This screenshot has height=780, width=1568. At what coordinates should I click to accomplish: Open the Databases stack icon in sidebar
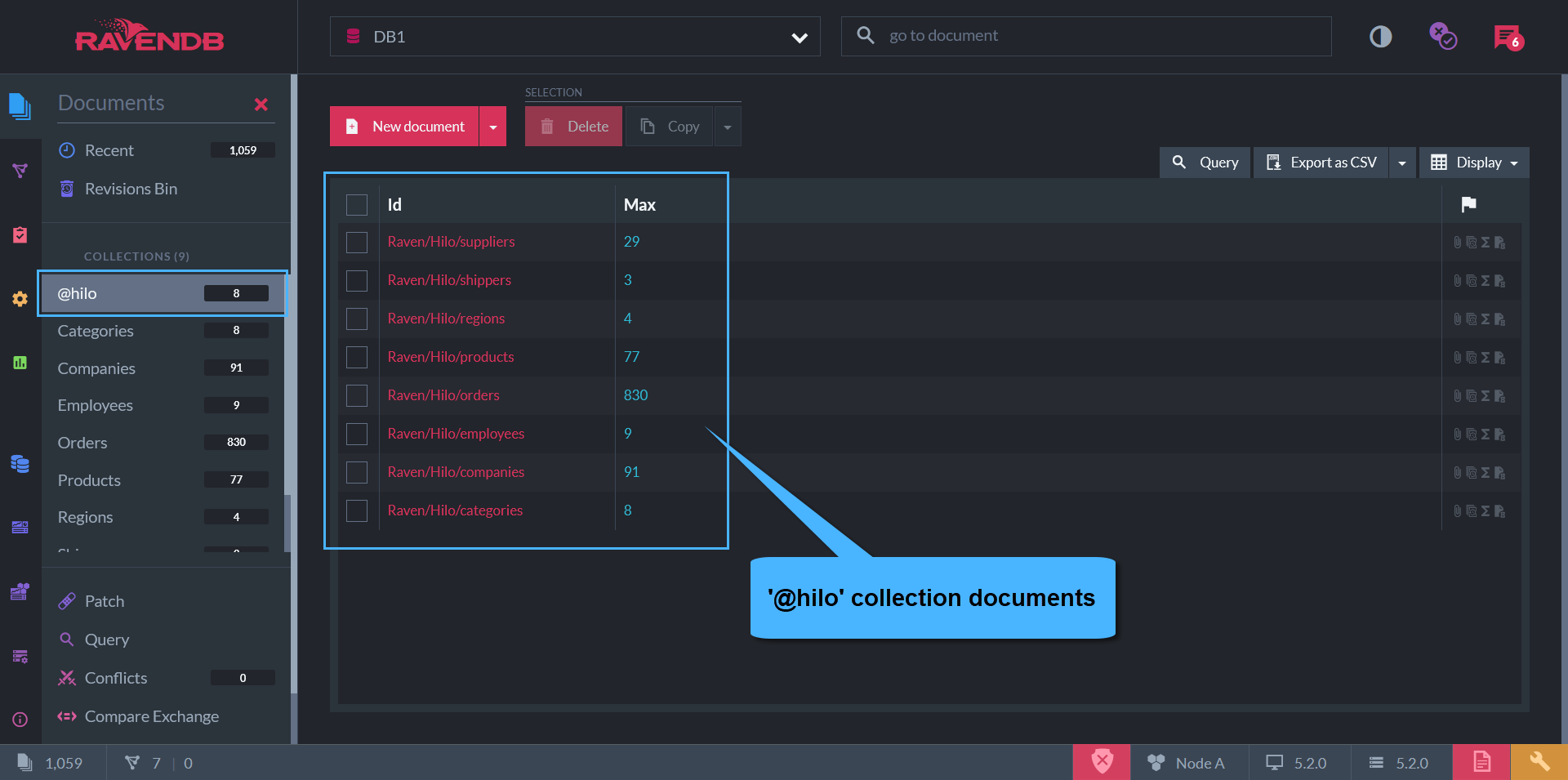20,464
